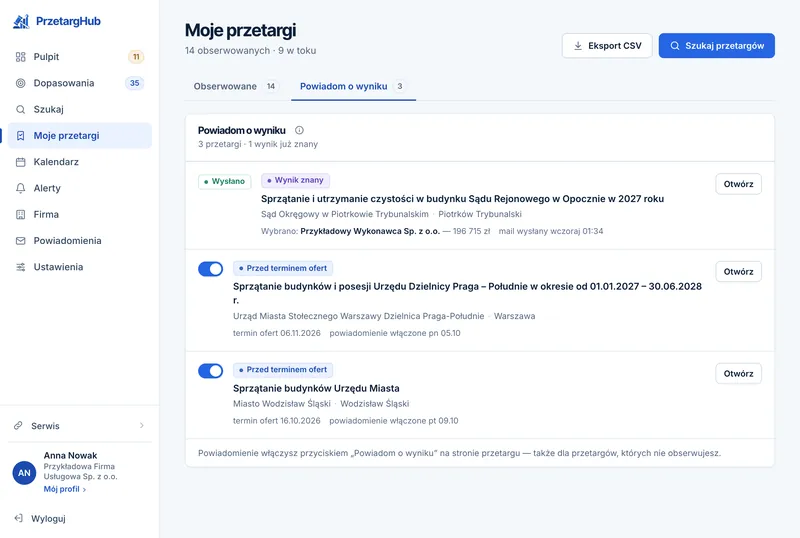Image resolution: width=800 pixels, height=538 pixels.
Task: Click the Ustawienia sliders icon
Action: [20, 267]
